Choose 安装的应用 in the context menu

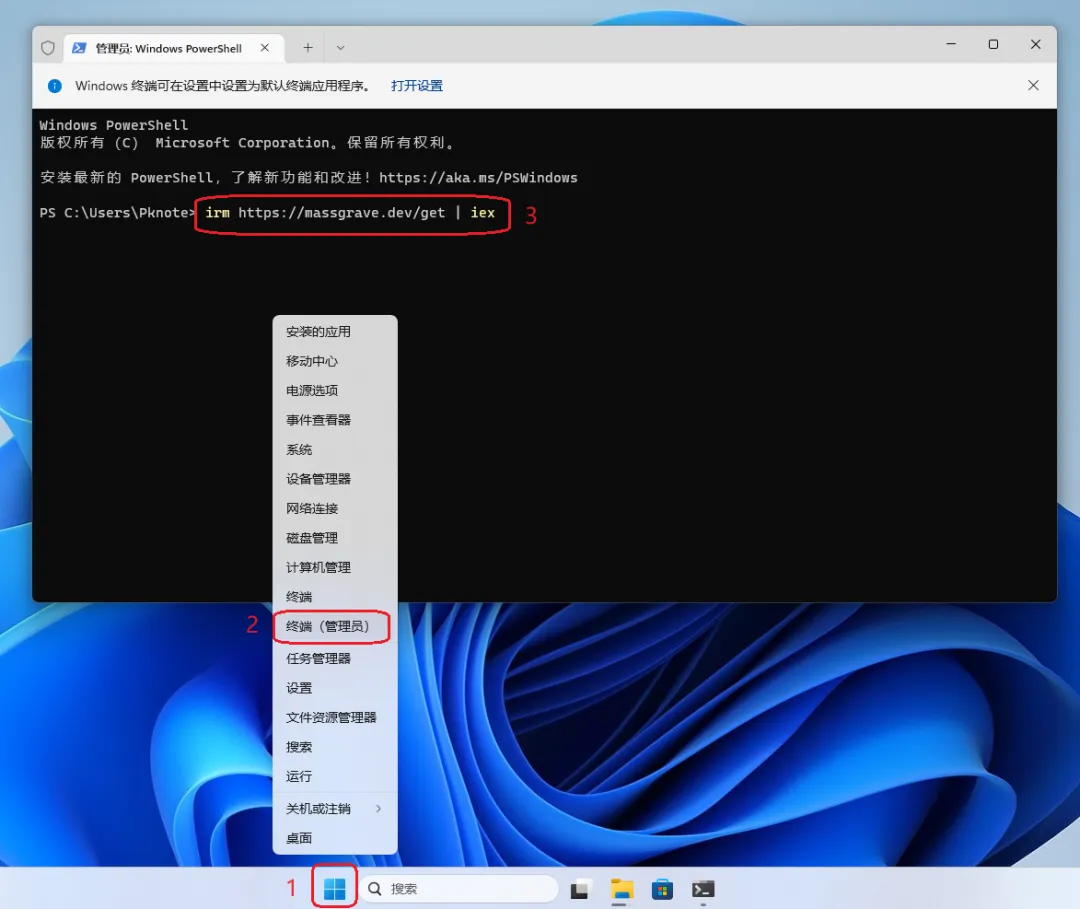click(x=335, y=332)
